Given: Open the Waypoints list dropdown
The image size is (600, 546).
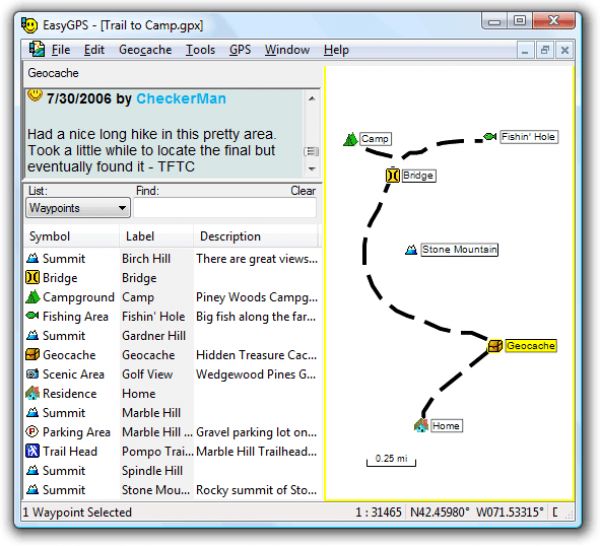Looking at the screenshot, I should click(x=78, y=208).
